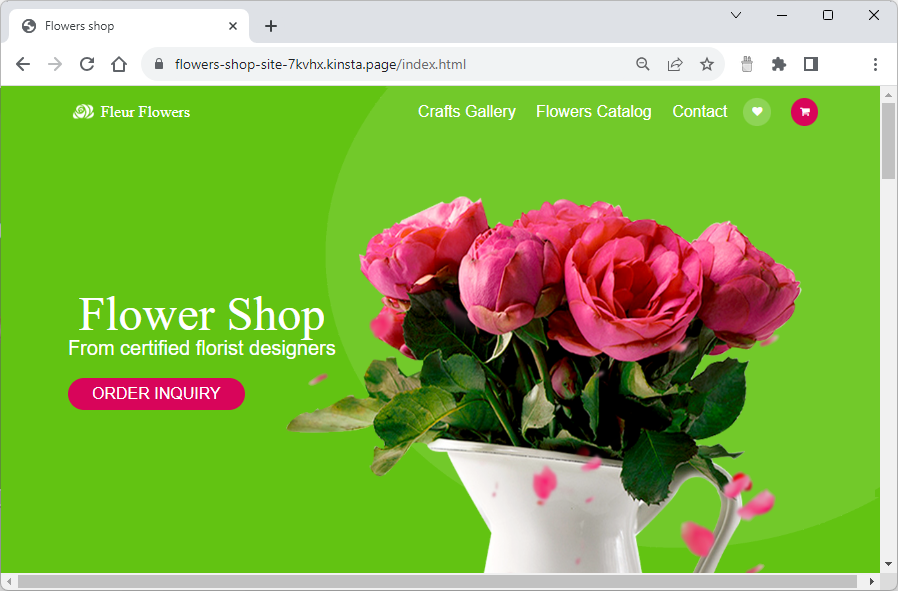Click the Fleur Flowers rose logo
This screenshot has width=898, height=591.
(82, 111)
